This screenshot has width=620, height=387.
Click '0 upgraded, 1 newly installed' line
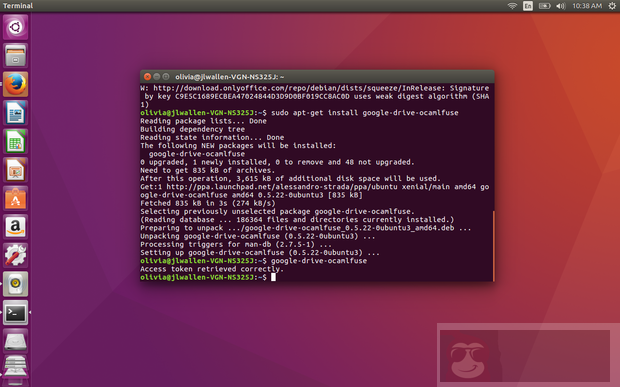click(277, 162)
